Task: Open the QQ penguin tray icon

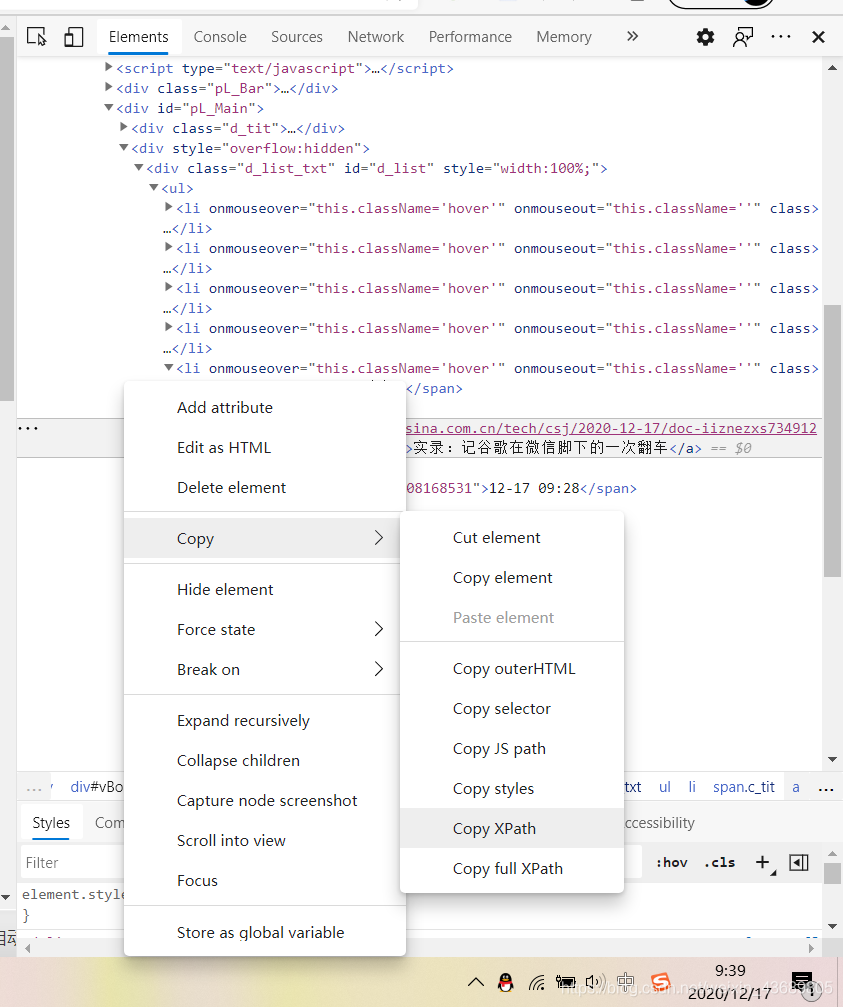Action: tap(506, 982)
